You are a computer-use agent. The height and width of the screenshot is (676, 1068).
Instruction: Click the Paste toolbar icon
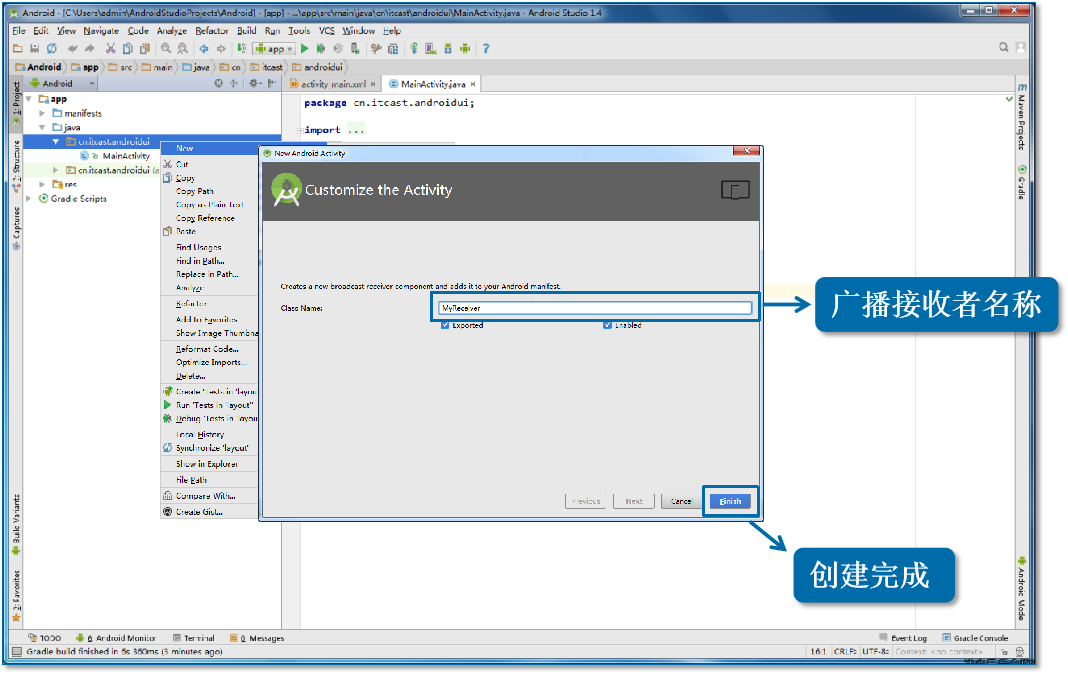[144, 48]
